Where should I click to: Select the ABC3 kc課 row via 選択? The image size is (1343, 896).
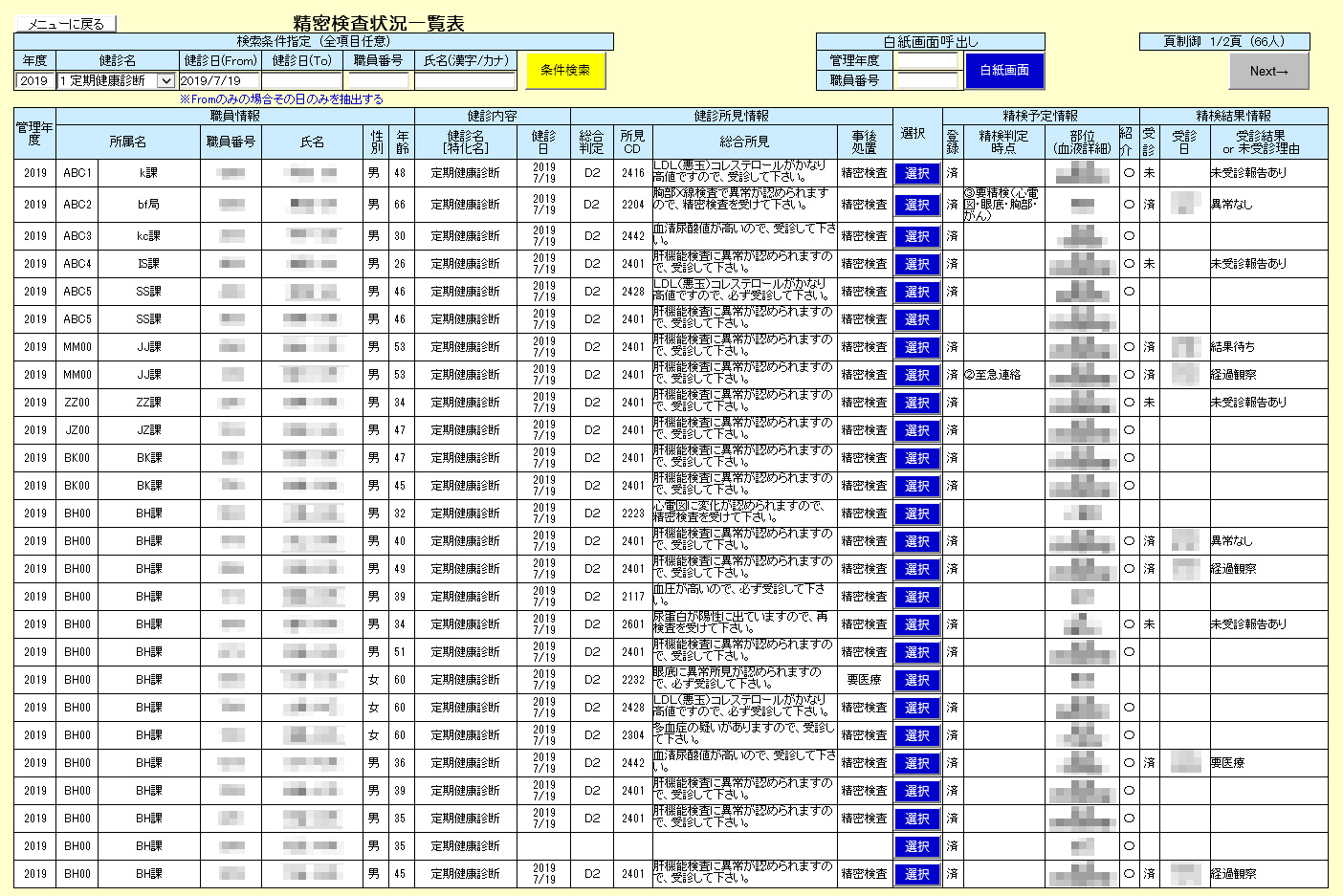click(917, 236)
